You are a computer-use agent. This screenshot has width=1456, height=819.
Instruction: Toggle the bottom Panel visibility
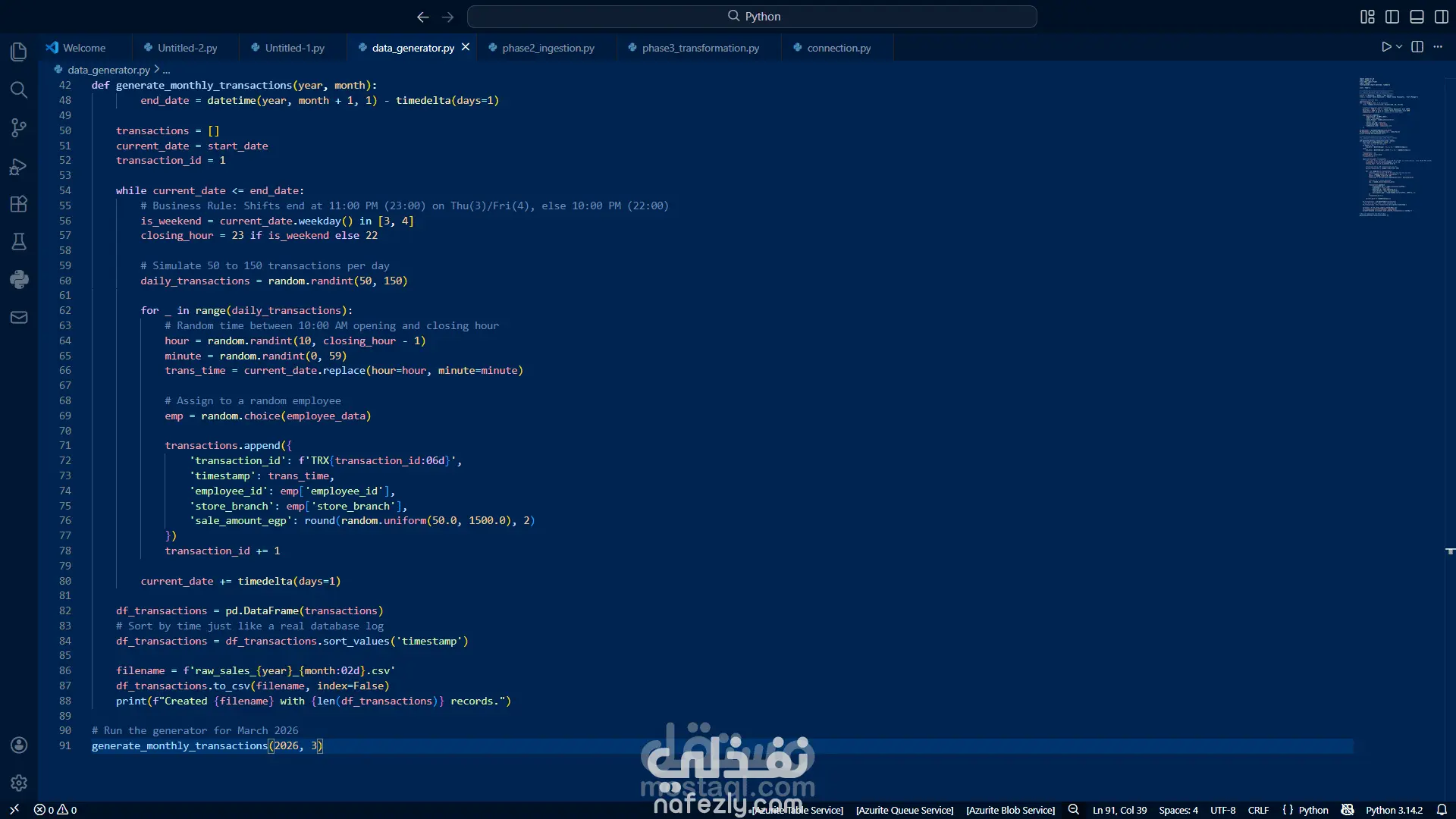1417,17
